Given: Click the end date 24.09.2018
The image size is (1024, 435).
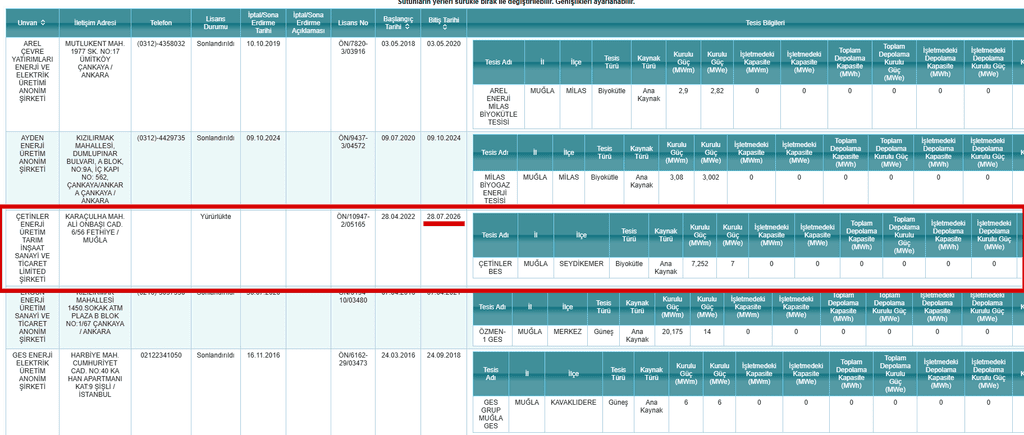Looking at the screenshot, I should 444,355.
